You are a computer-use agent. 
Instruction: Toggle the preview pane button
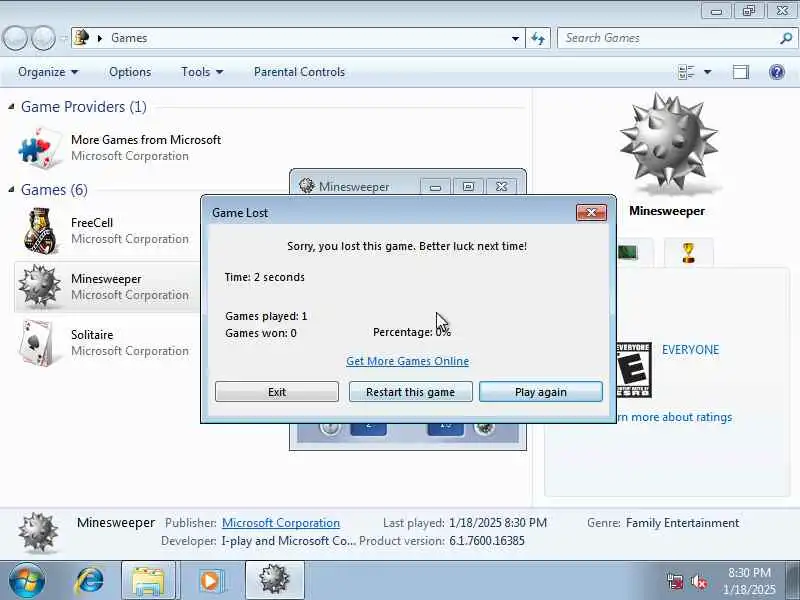click(x=741, y=72)
